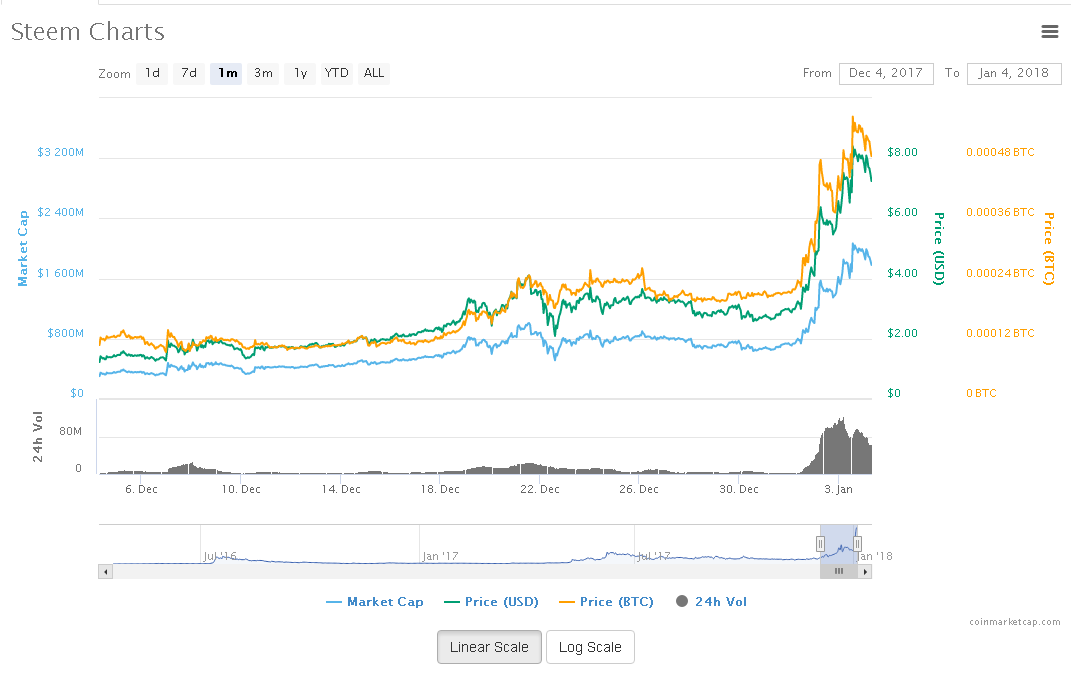Set zoom range to 7d
Screen dimensions: 1091x684
tap(189, 73)
